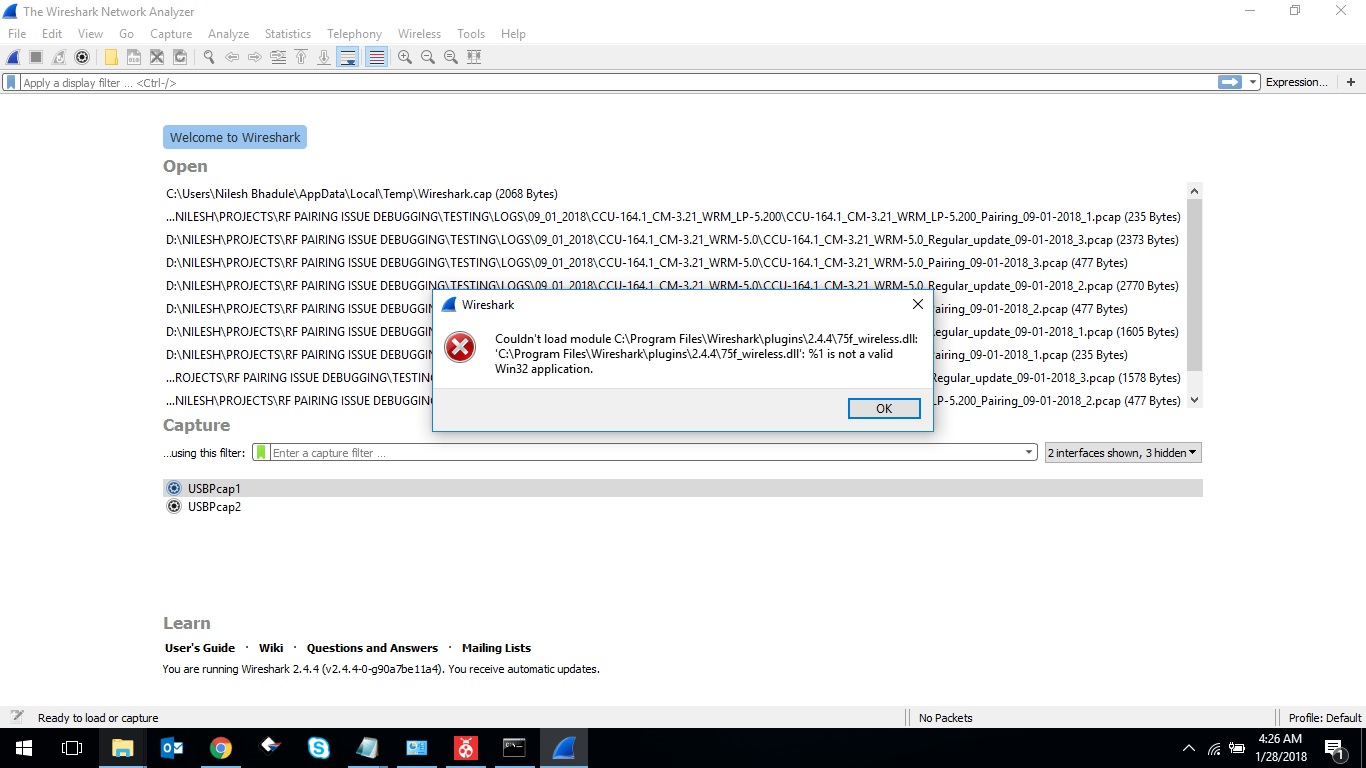Click recent files scrollbar up arrow
This screenshot has width=1366, height=768.
(x=1194, y=190)
